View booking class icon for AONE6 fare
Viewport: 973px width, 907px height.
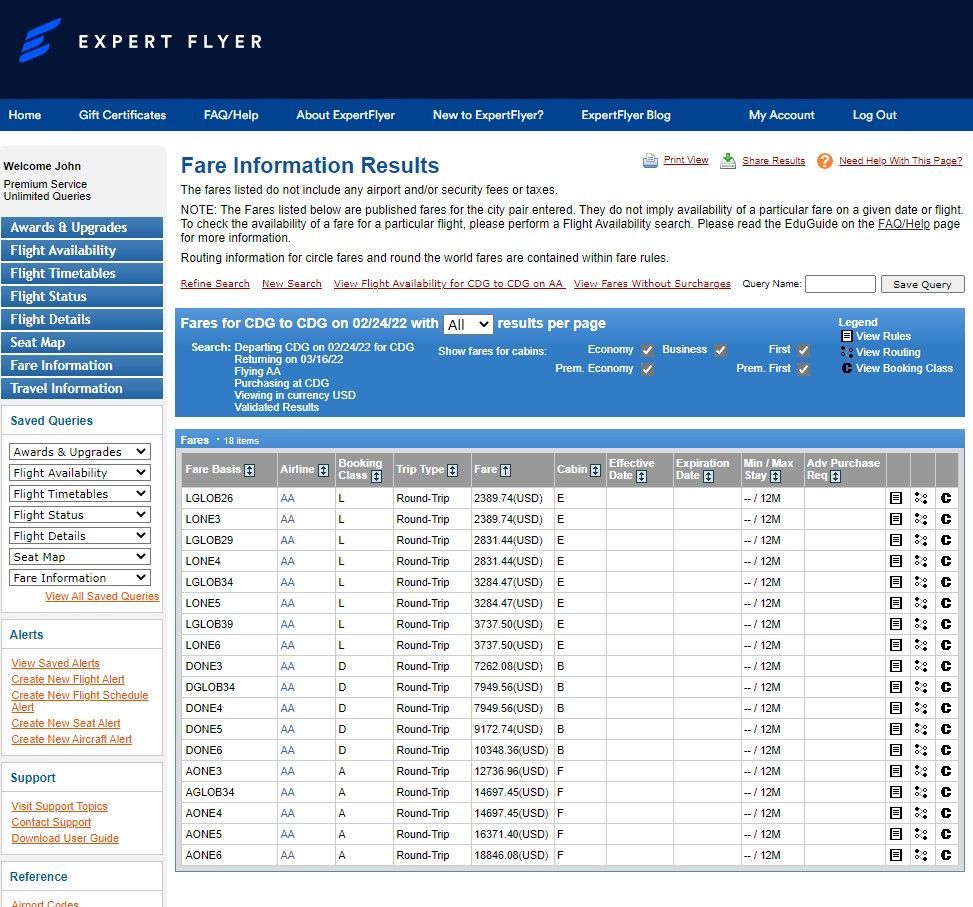tap(946, 855)
